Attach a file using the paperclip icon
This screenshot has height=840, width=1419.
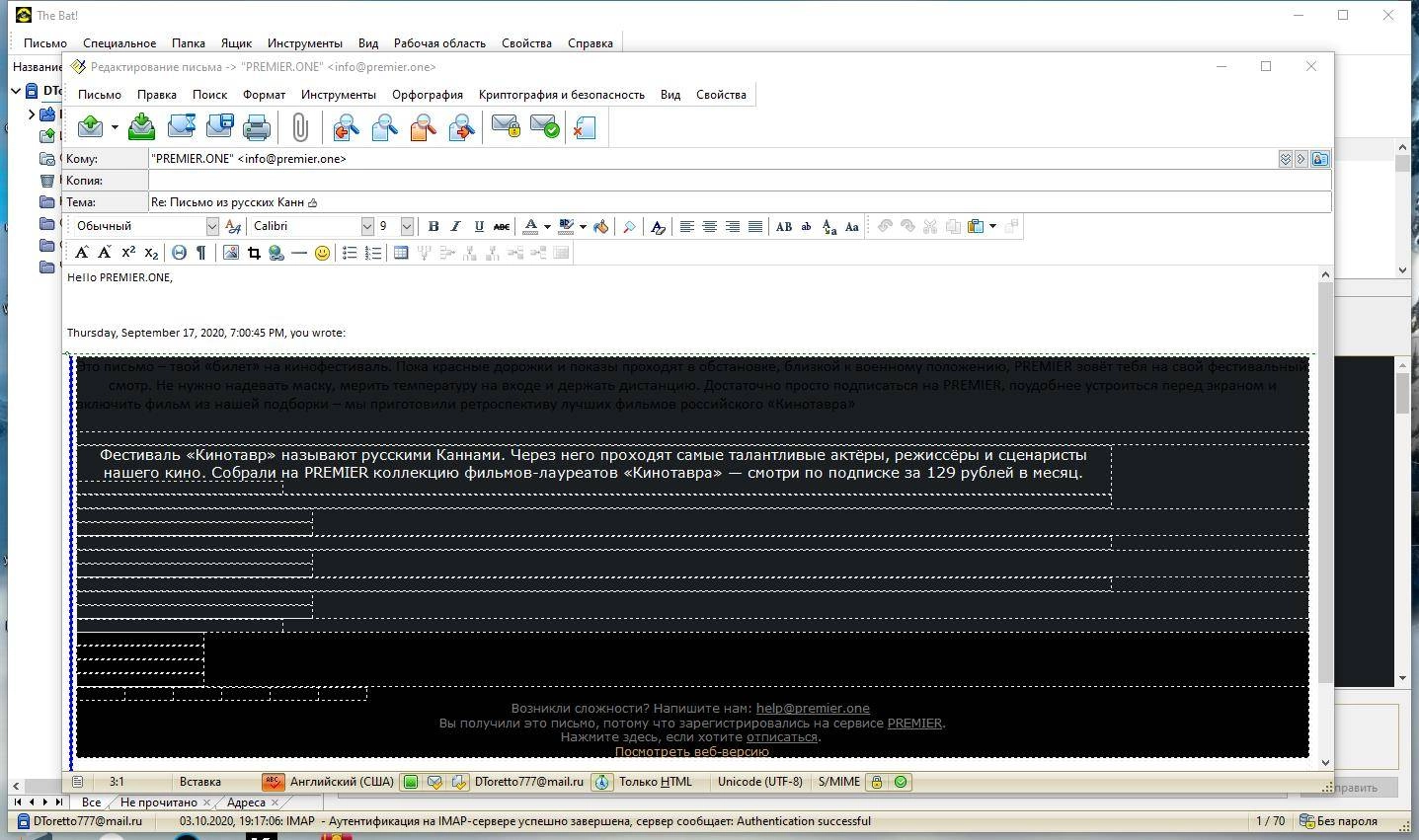point(300,126)
